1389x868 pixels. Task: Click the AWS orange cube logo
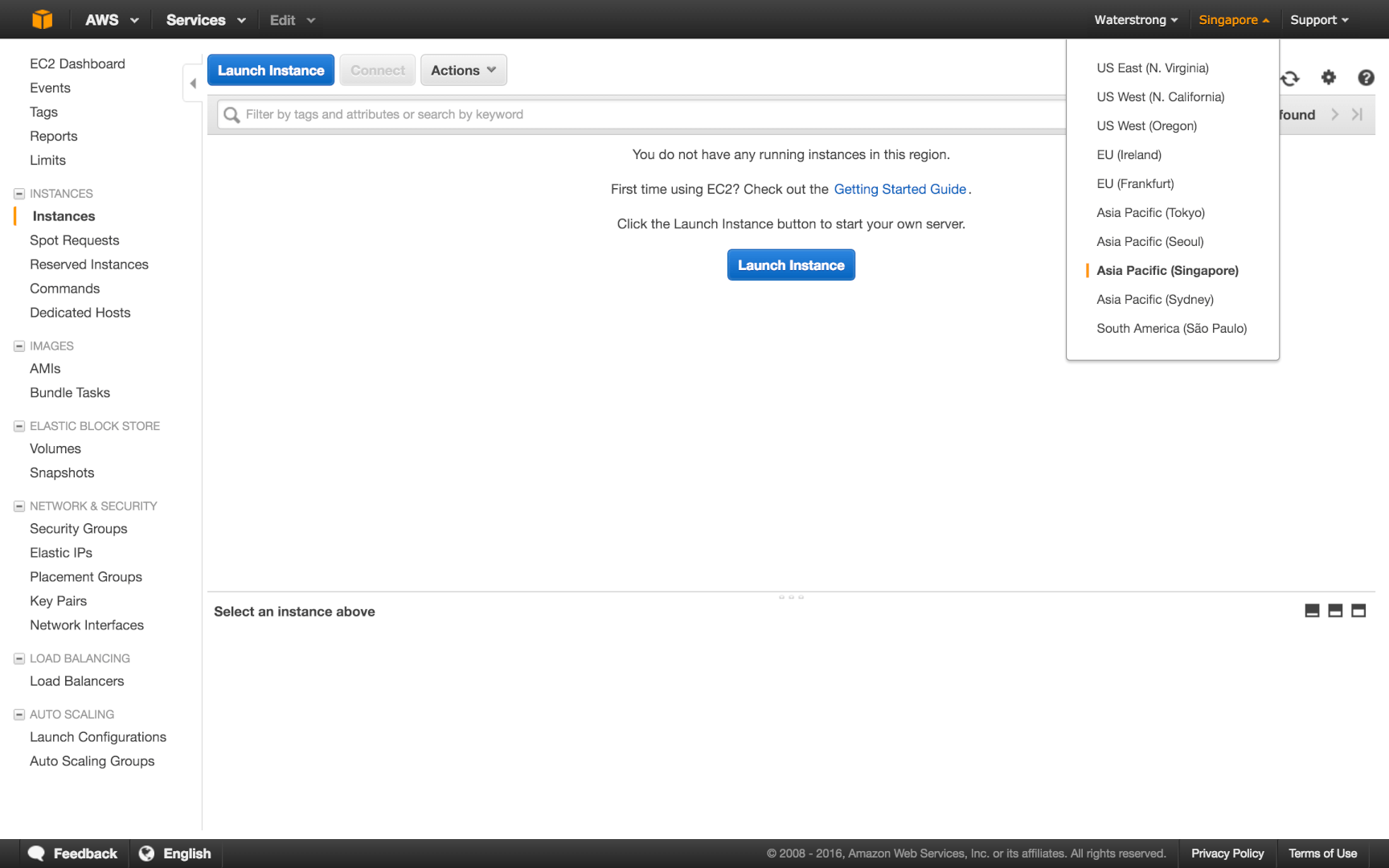click(42, 19)
